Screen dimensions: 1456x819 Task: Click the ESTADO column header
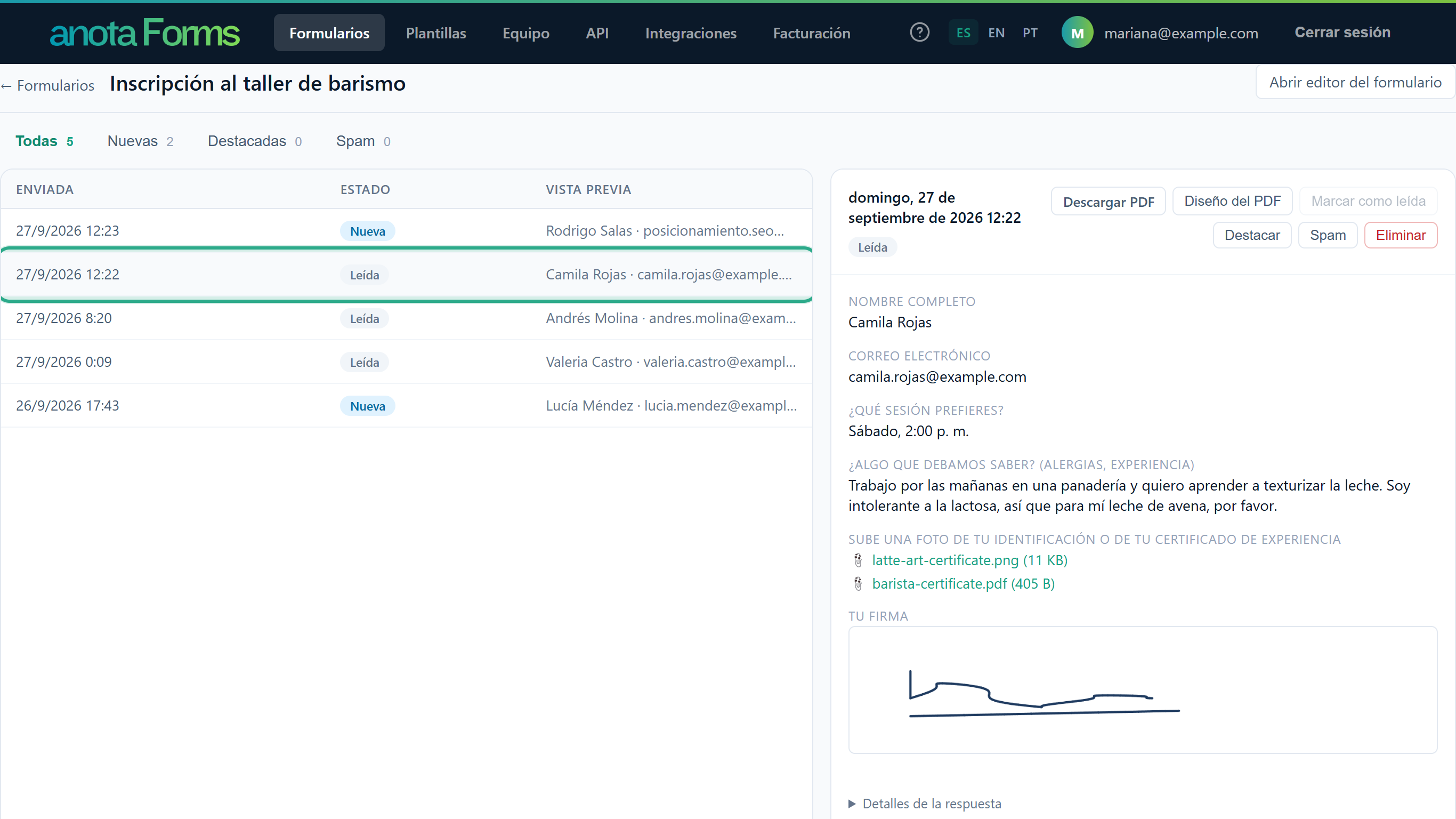click(365, 190)
